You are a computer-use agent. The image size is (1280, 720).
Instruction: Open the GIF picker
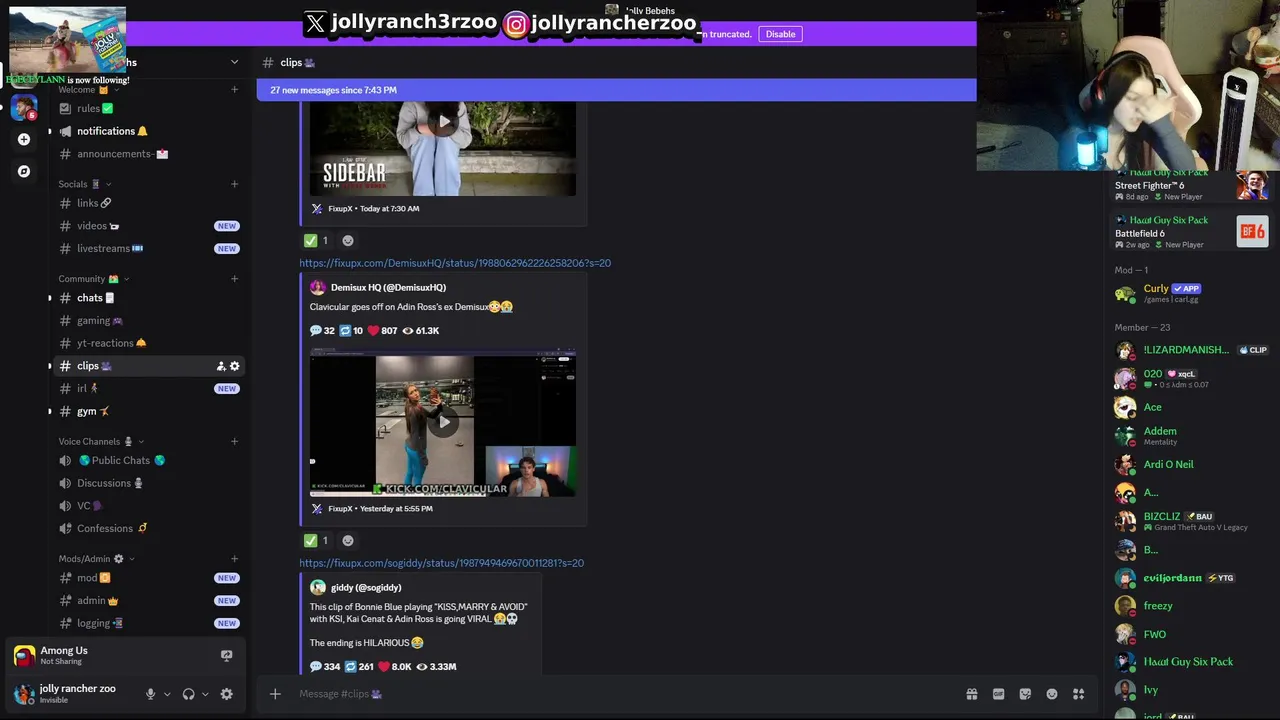point(998,694)
